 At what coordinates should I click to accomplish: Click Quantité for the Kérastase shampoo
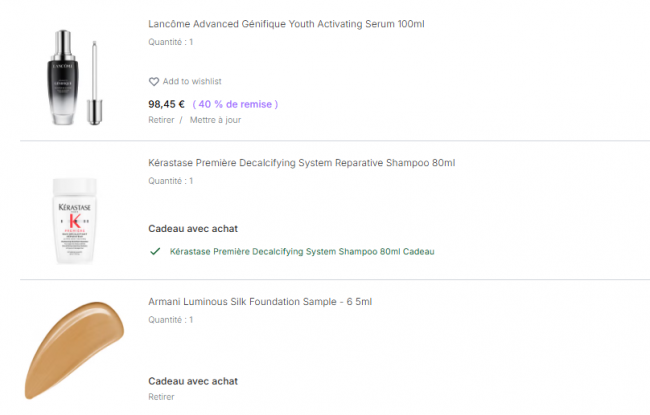(x=170, y=181)
